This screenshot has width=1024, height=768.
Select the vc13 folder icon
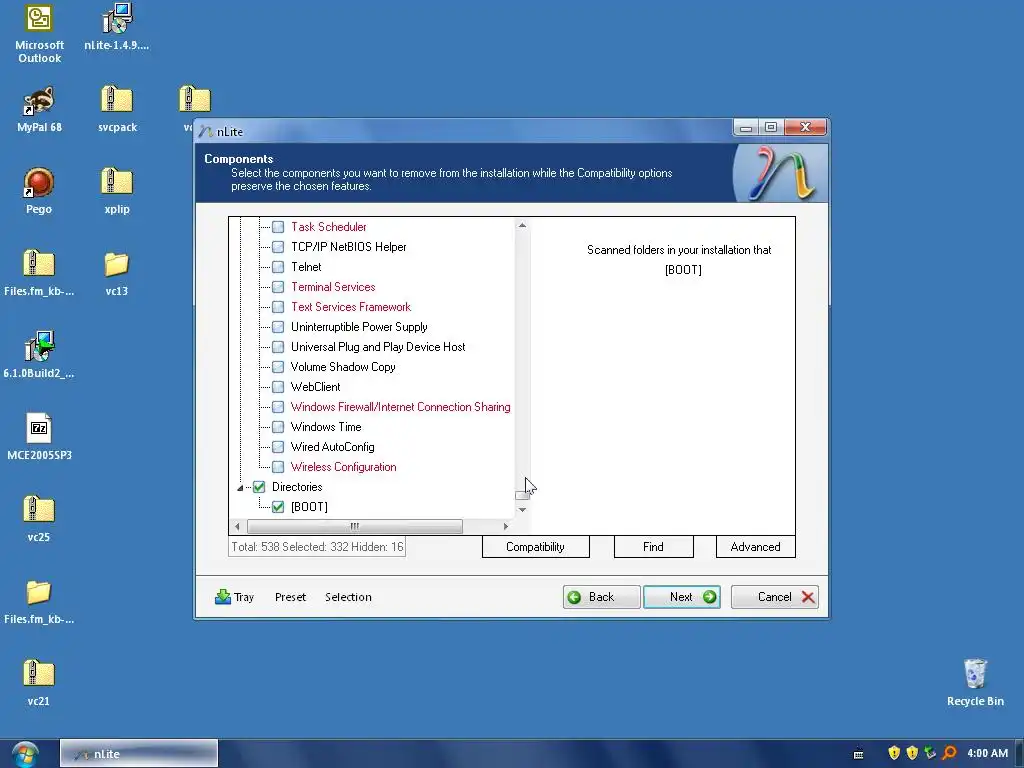[117, 274]
